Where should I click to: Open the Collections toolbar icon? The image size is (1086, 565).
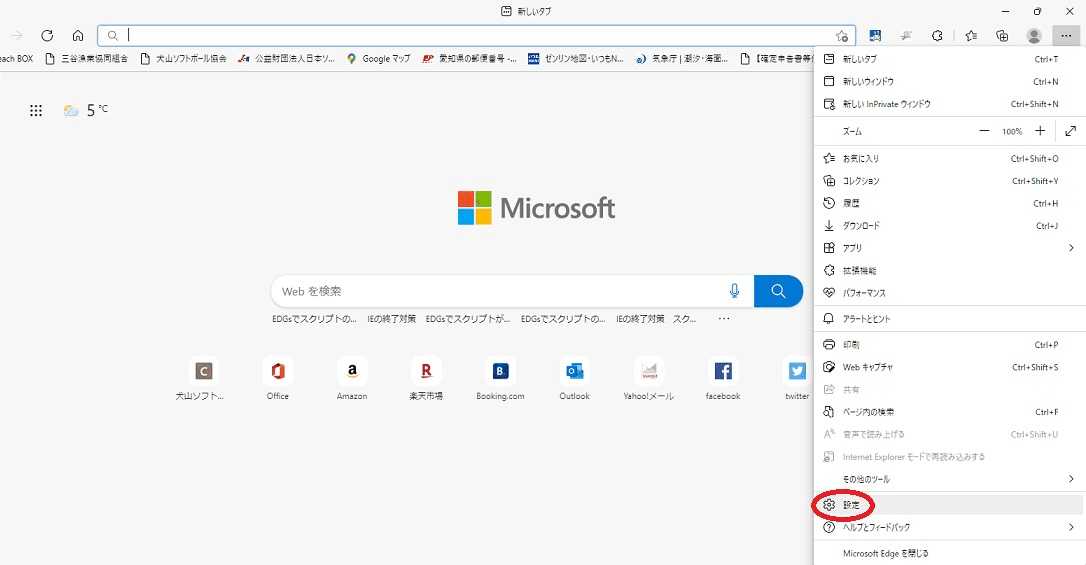(1002, 35)
